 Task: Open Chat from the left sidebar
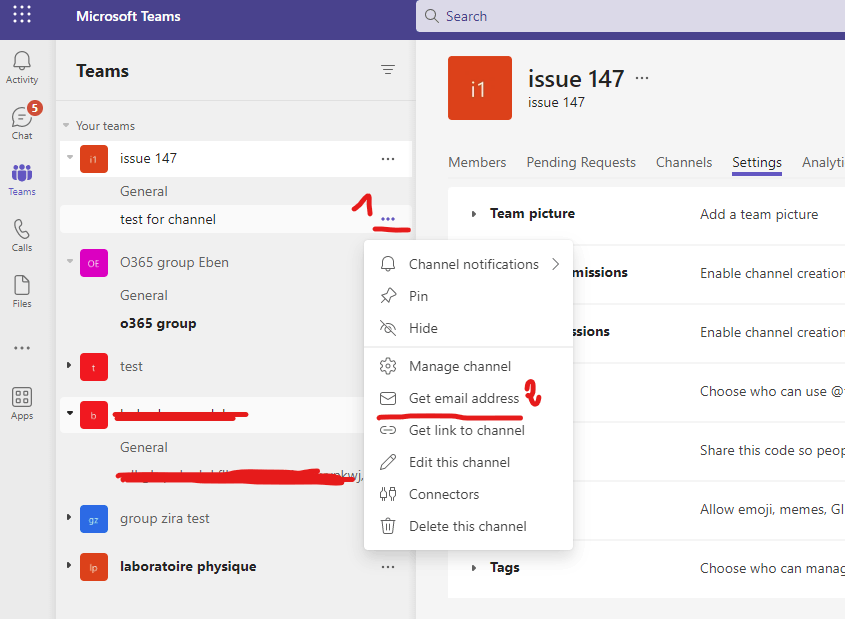(x=21, y=118)
